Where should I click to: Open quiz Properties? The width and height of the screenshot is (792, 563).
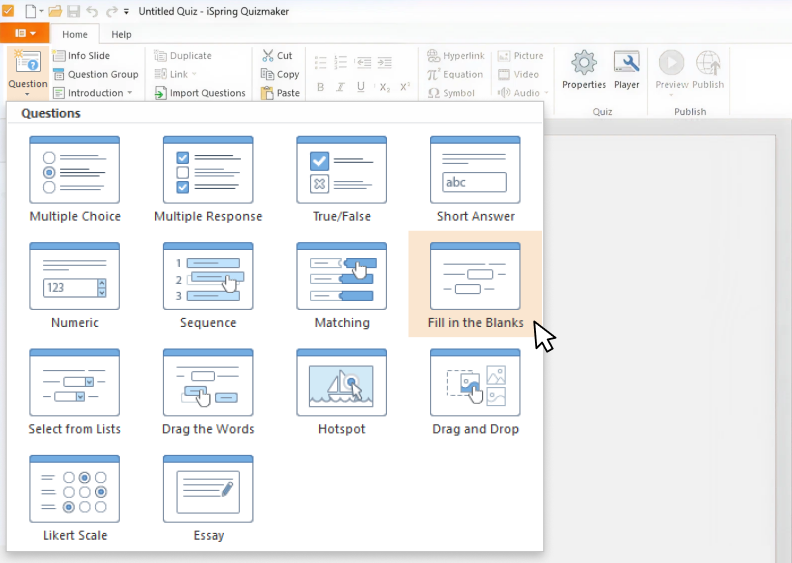pos(584,70)
